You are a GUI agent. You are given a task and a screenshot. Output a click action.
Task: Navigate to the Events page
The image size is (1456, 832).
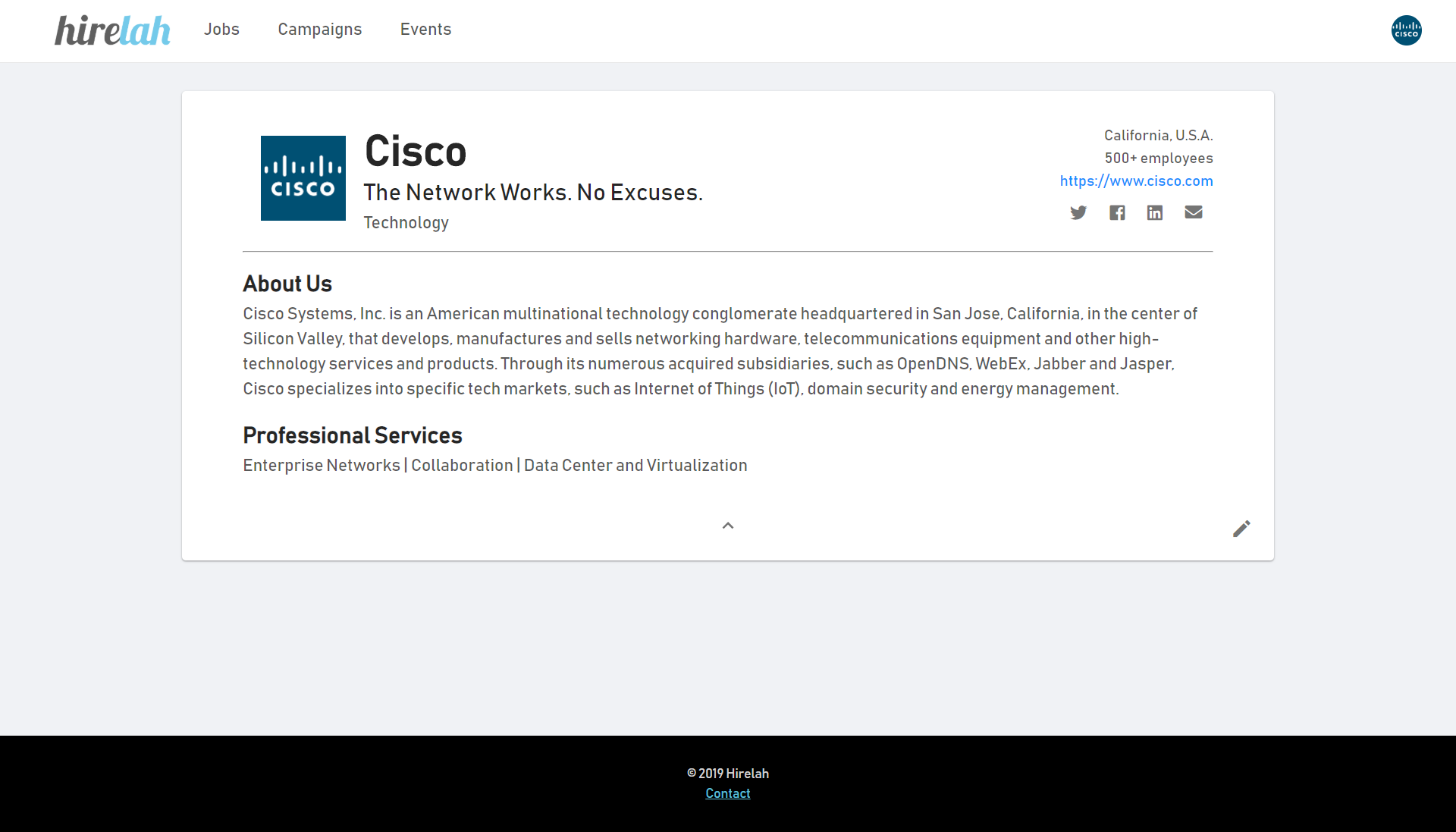click(x=425, y=30)
